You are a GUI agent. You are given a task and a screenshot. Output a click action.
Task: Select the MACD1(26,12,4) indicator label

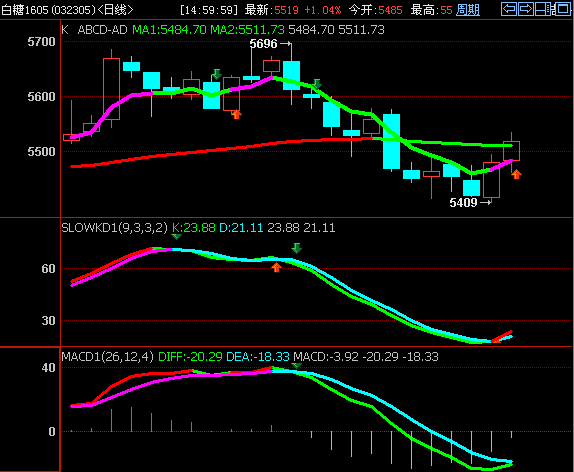tap(108, 356)
